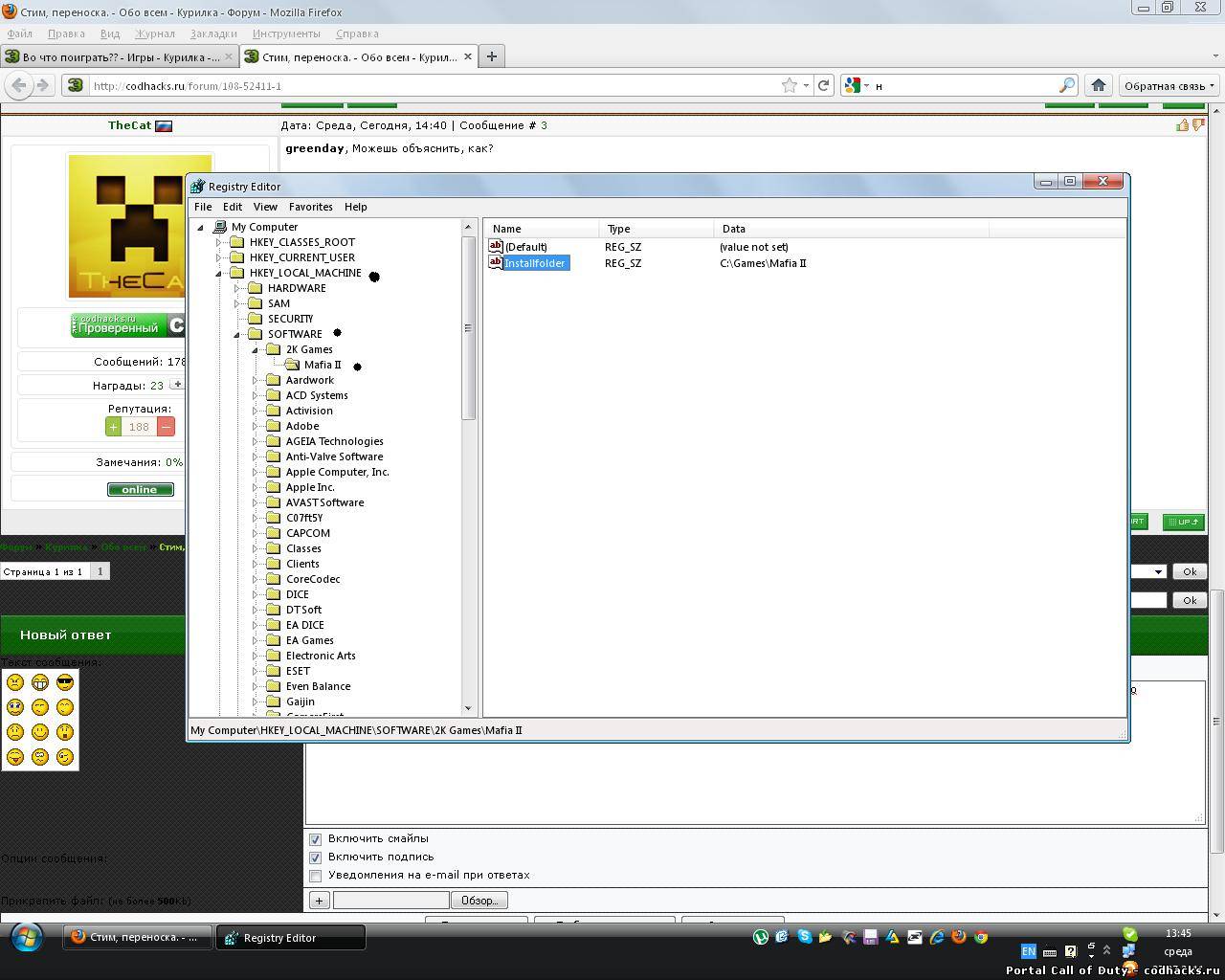Expand the Activision key
The width and height of the screenshot is (1225, 980).
(256, 411)
